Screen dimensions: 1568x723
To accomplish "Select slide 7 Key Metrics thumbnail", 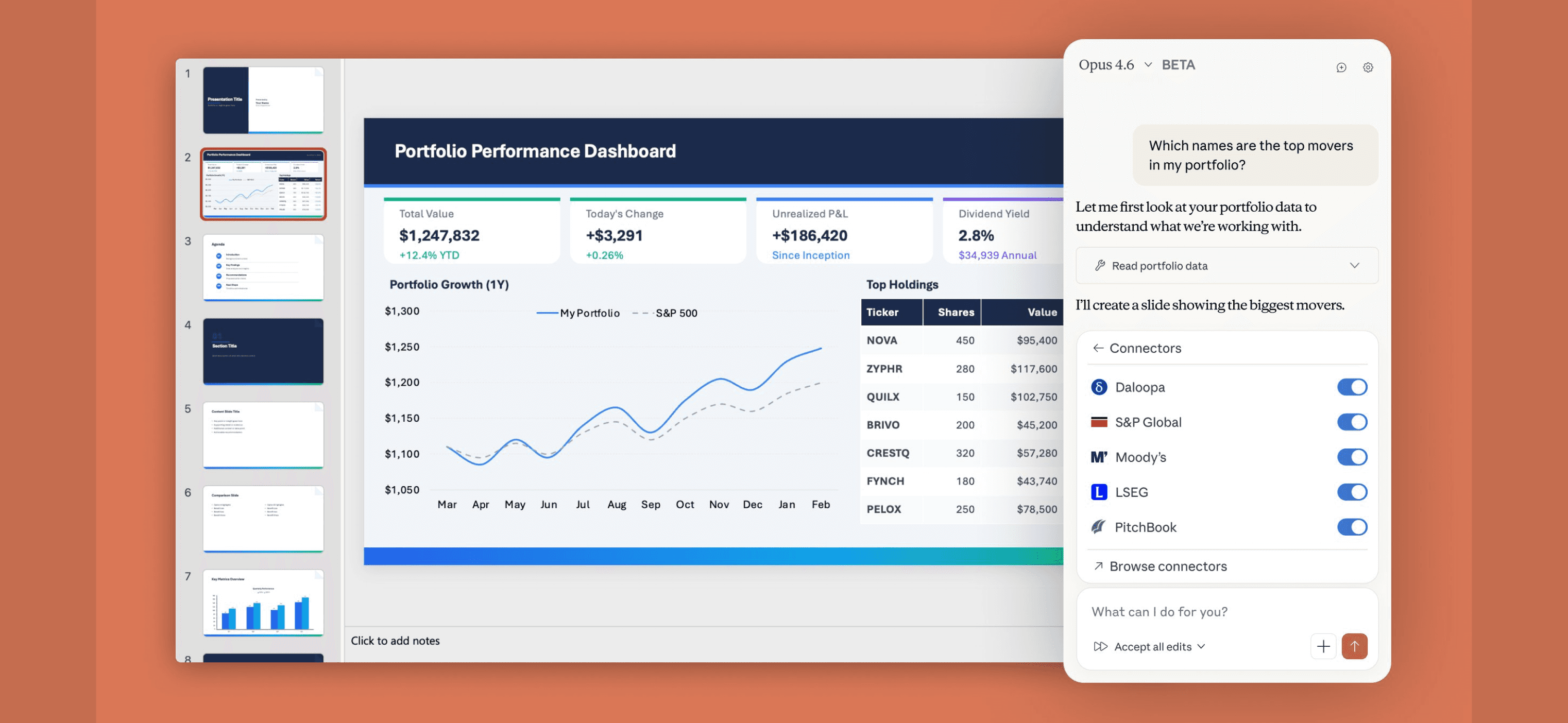I will (x=263, y=602).
